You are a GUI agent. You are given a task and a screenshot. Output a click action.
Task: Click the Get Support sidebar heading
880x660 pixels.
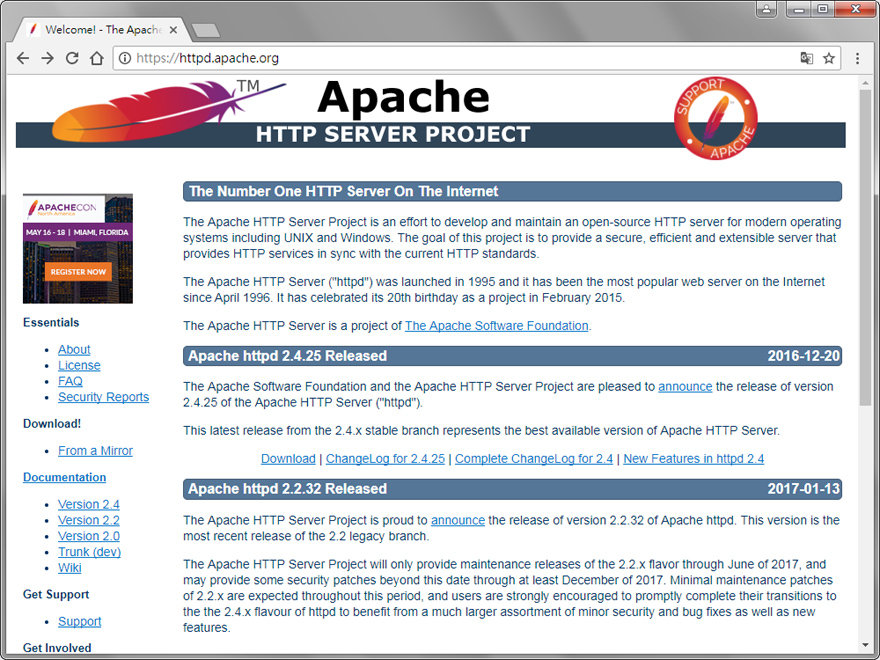click(56, 594)
